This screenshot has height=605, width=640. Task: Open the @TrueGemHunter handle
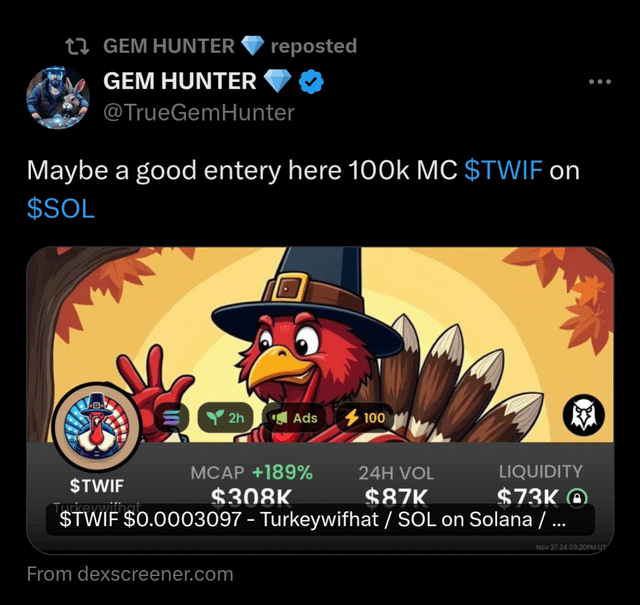(199, 113)
